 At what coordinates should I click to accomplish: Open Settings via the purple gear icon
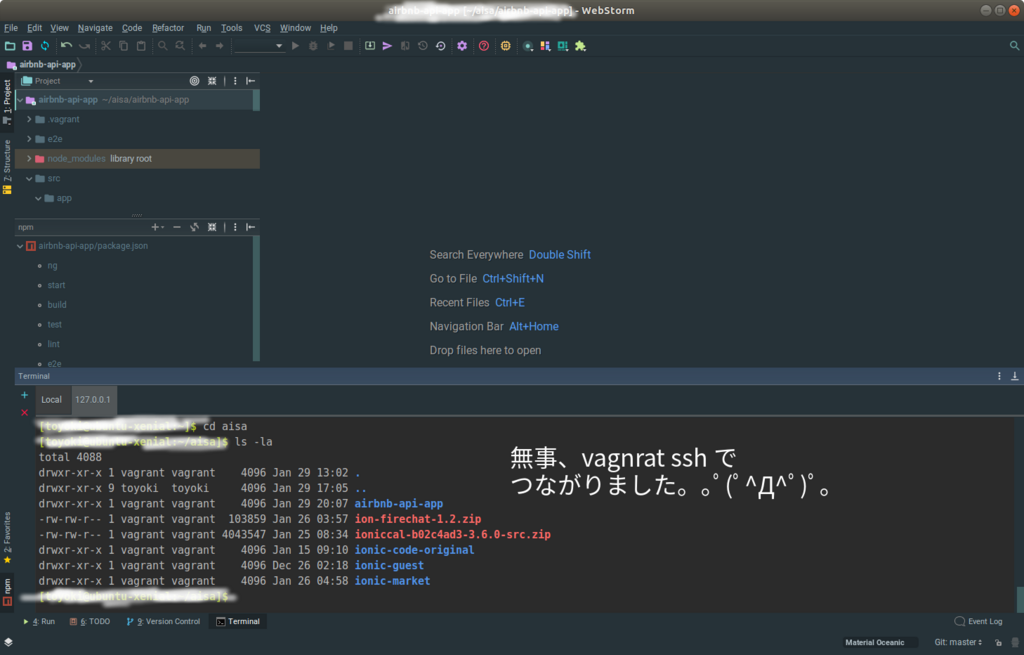point(462,46)
